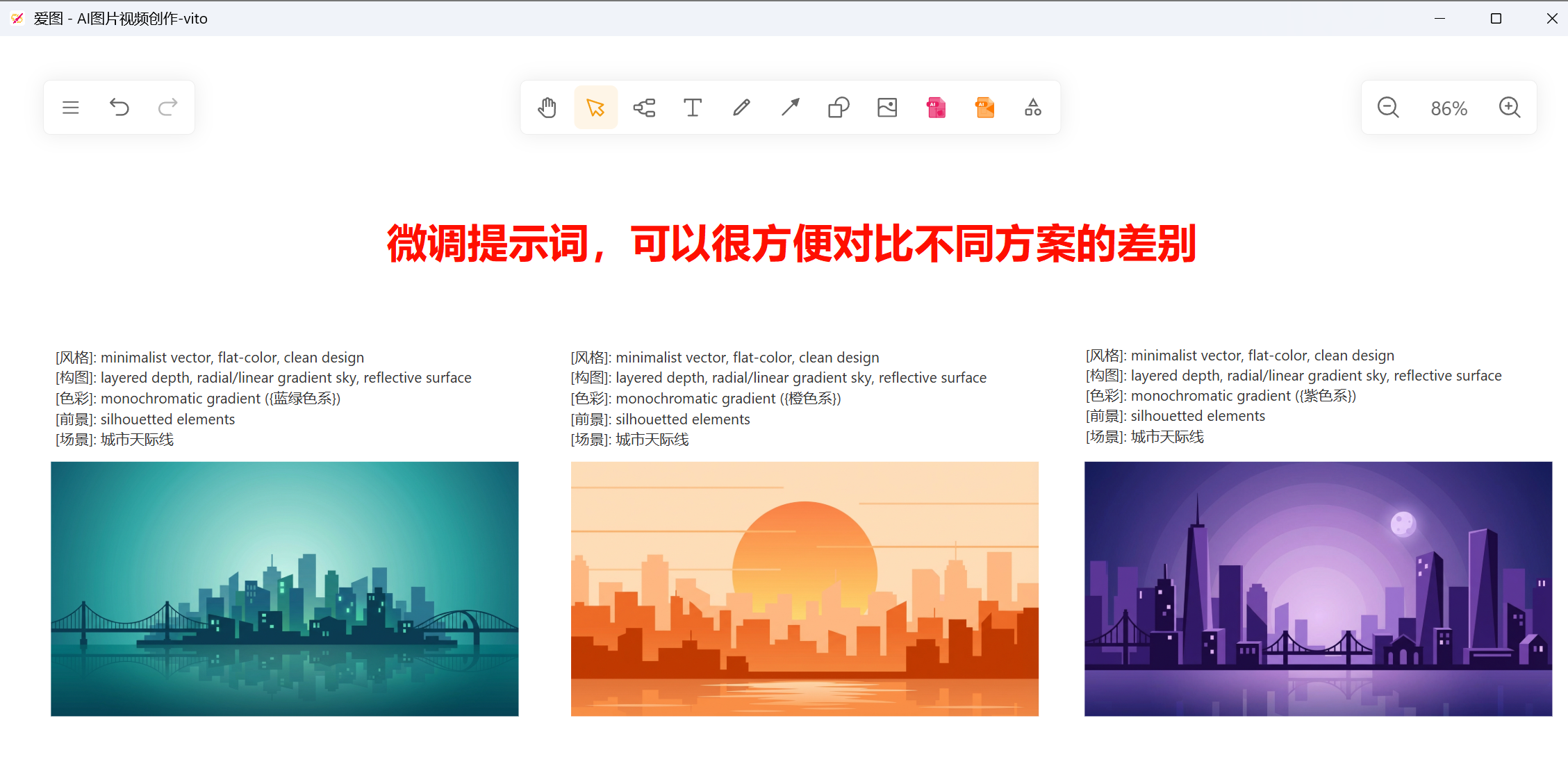1568x757 pixels.
Task: Open the shapes tool
Action: click(839, 108)
